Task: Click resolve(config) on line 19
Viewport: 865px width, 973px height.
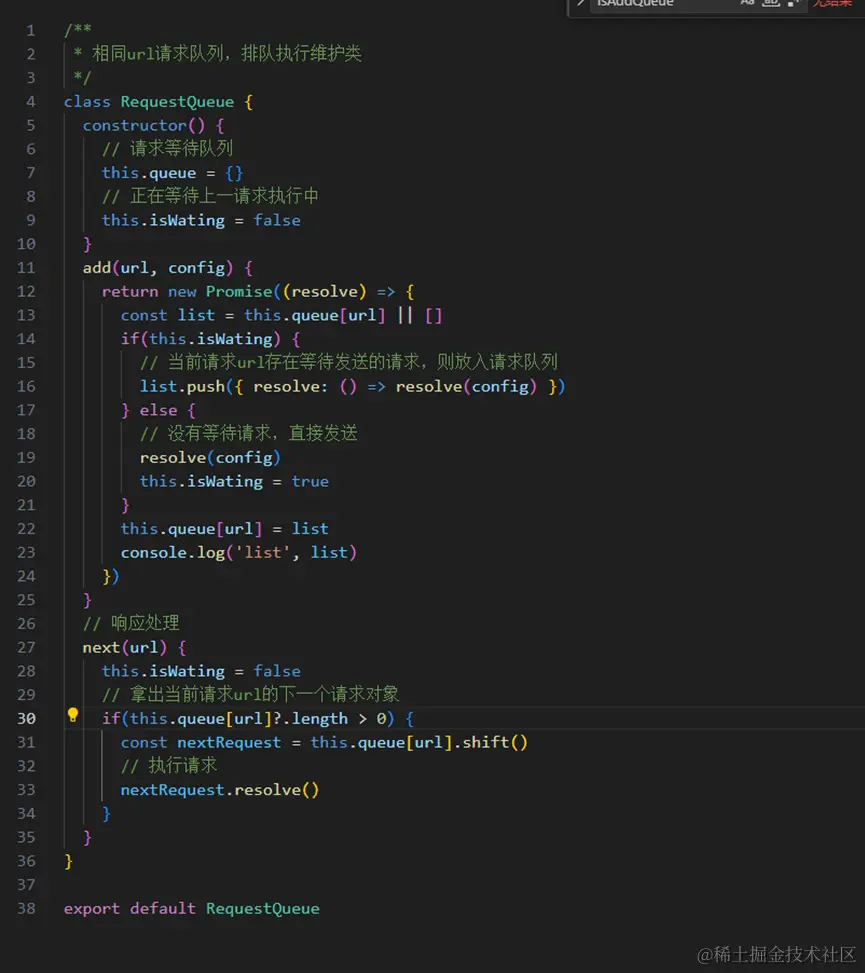Action: 210,458
